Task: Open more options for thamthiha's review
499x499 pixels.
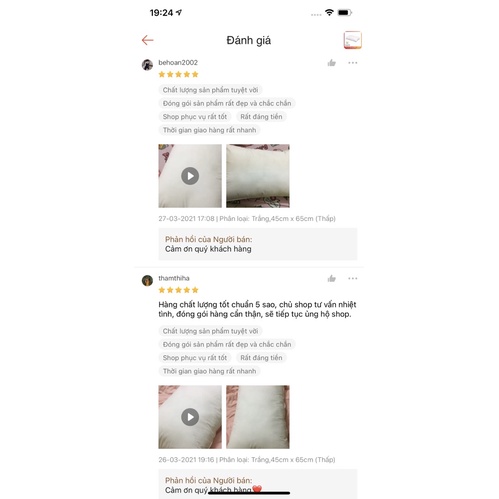Action: point(353,278)
